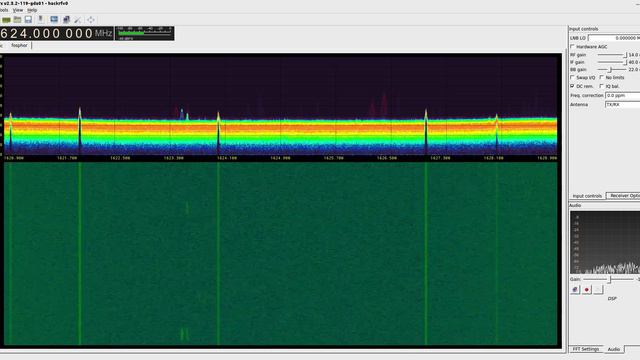640x360 pixels.
Task: Click the bookmarks/tools wrench icon
Action: click(78, 20)
